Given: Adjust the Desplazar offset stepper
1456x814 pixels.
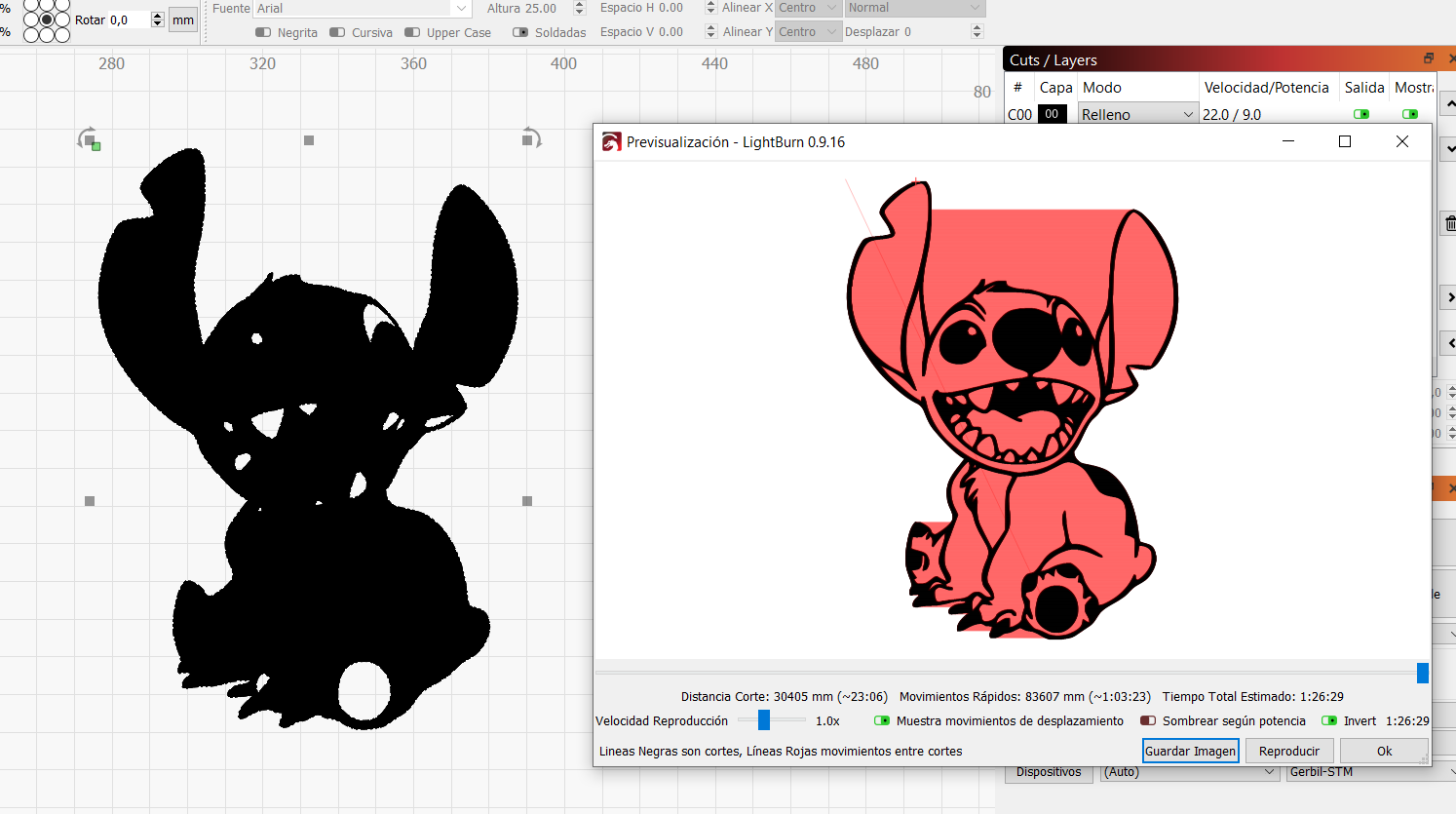Looking at the screenshot, I should (977, 32).
